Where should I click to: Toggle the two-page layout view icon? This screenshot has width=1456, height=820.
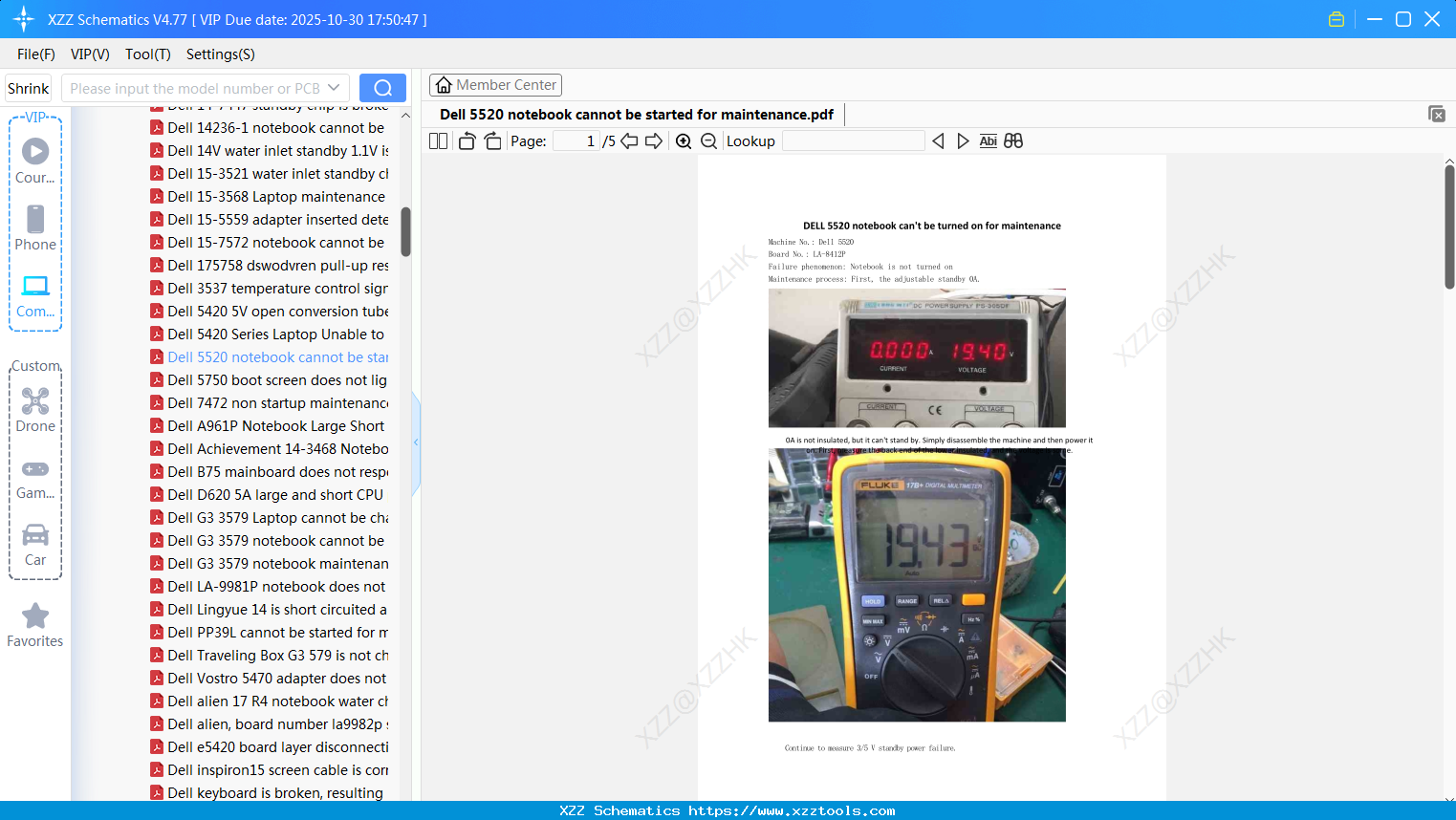click(438, 141)
